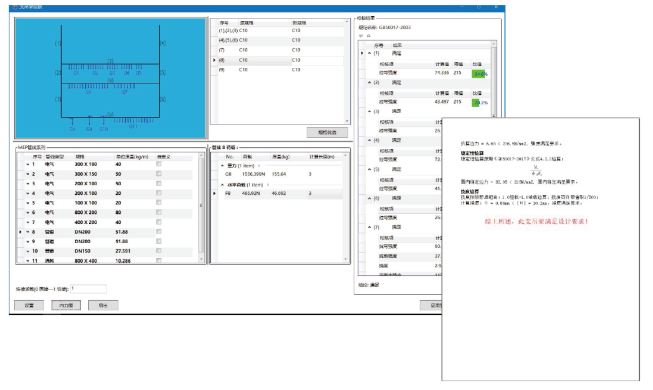Click the 465.92N load cell for F8
This screenshot has width=653, height=390.
coord(252,193)
